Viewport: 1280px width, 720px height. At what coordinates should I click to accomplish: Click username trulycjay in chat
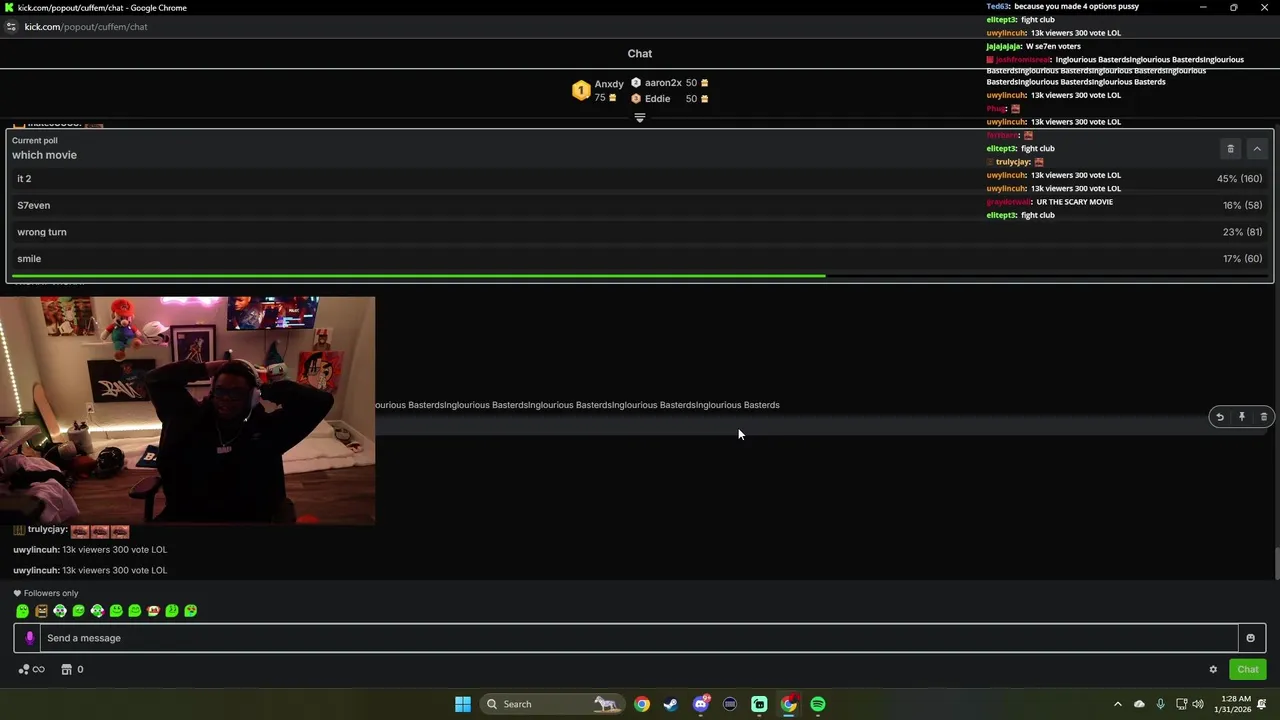pos(47,529)
